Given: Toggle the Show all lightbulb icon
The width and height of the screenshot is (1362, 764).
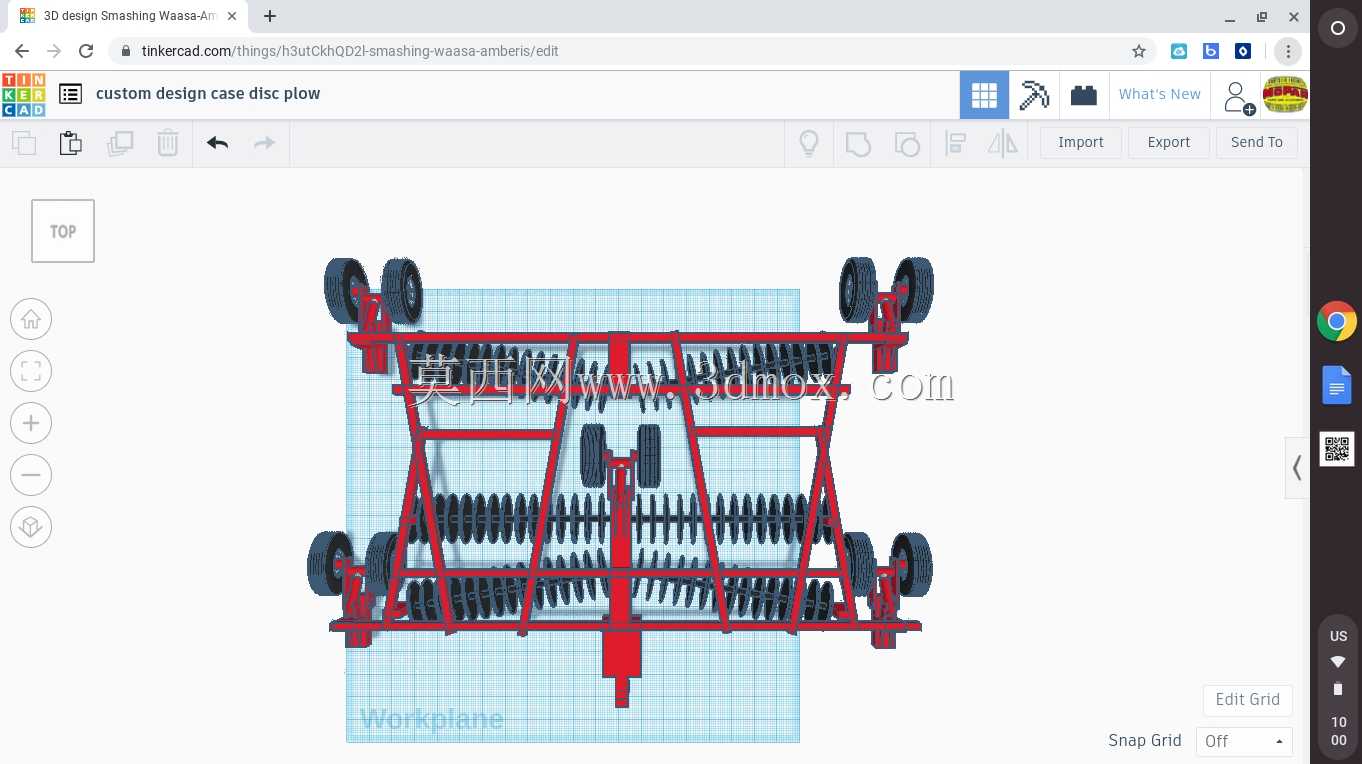Looking at the screenshot, I should pyautogui.click(x=809, y=143).
